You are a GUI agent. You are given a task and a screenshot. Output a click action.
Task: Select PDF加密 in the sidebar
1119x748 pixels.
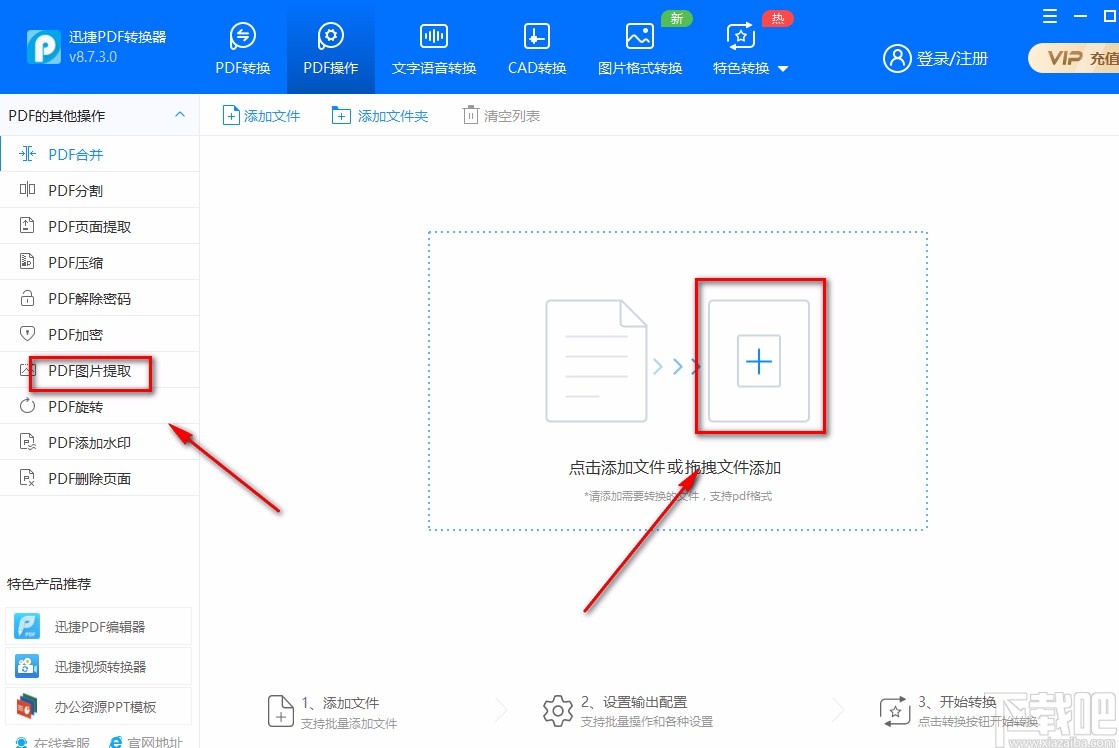[99, 334]
